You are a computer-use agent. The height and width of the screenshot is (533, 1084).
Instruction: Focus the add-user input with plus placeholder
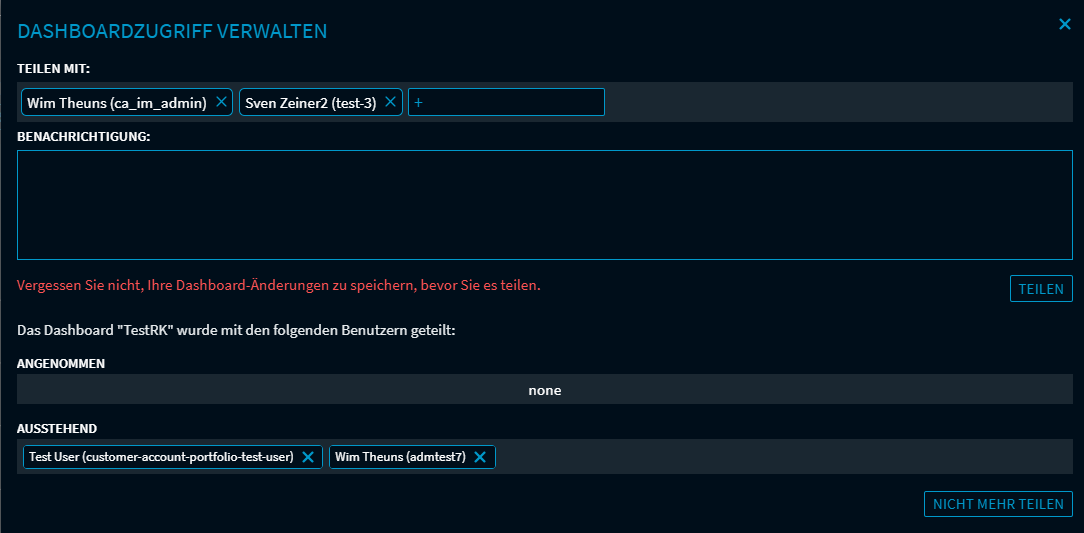point(506,102)
